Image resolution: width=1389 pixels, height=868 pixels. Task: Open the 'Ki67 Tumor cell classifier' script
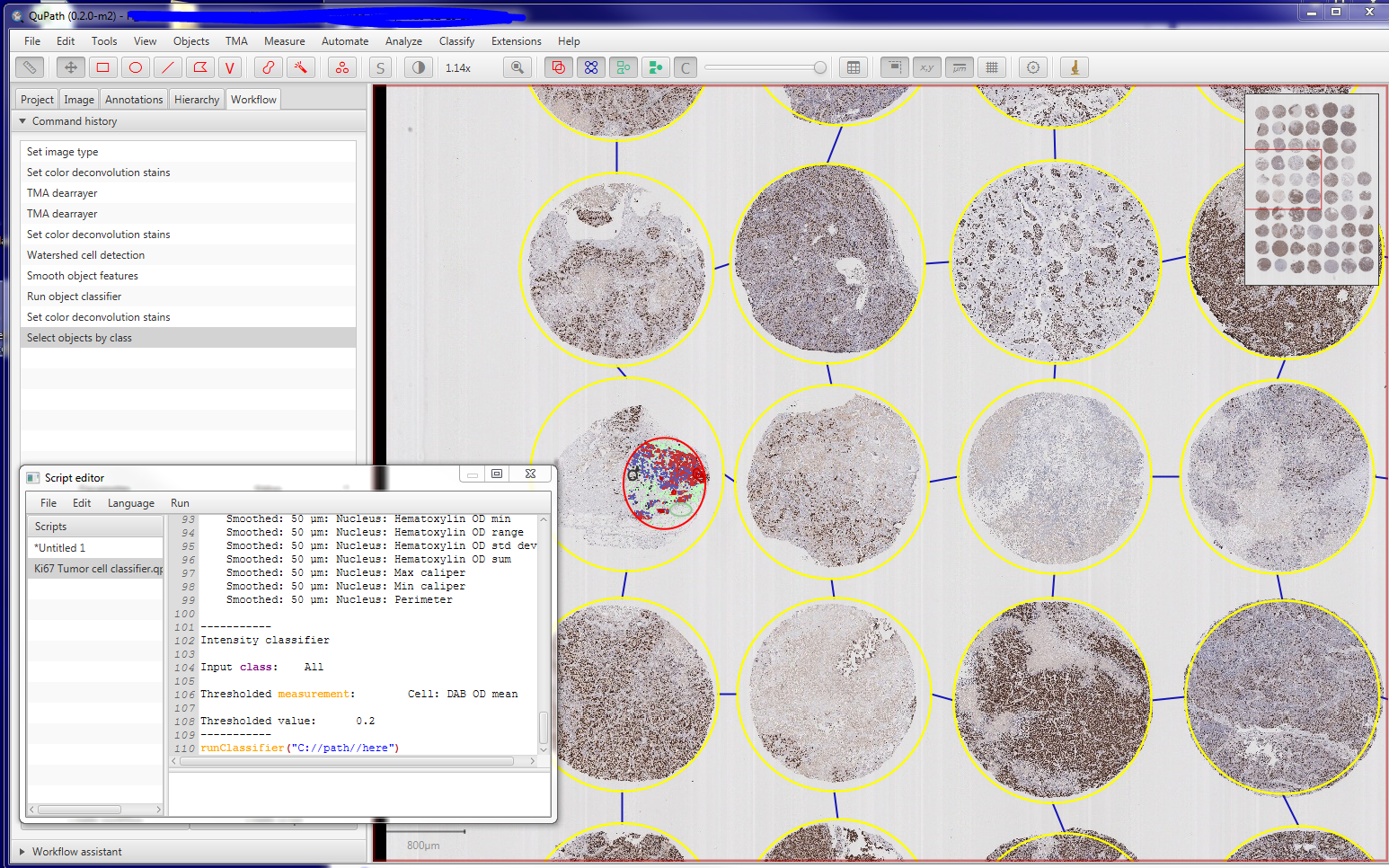click(98, 569)
